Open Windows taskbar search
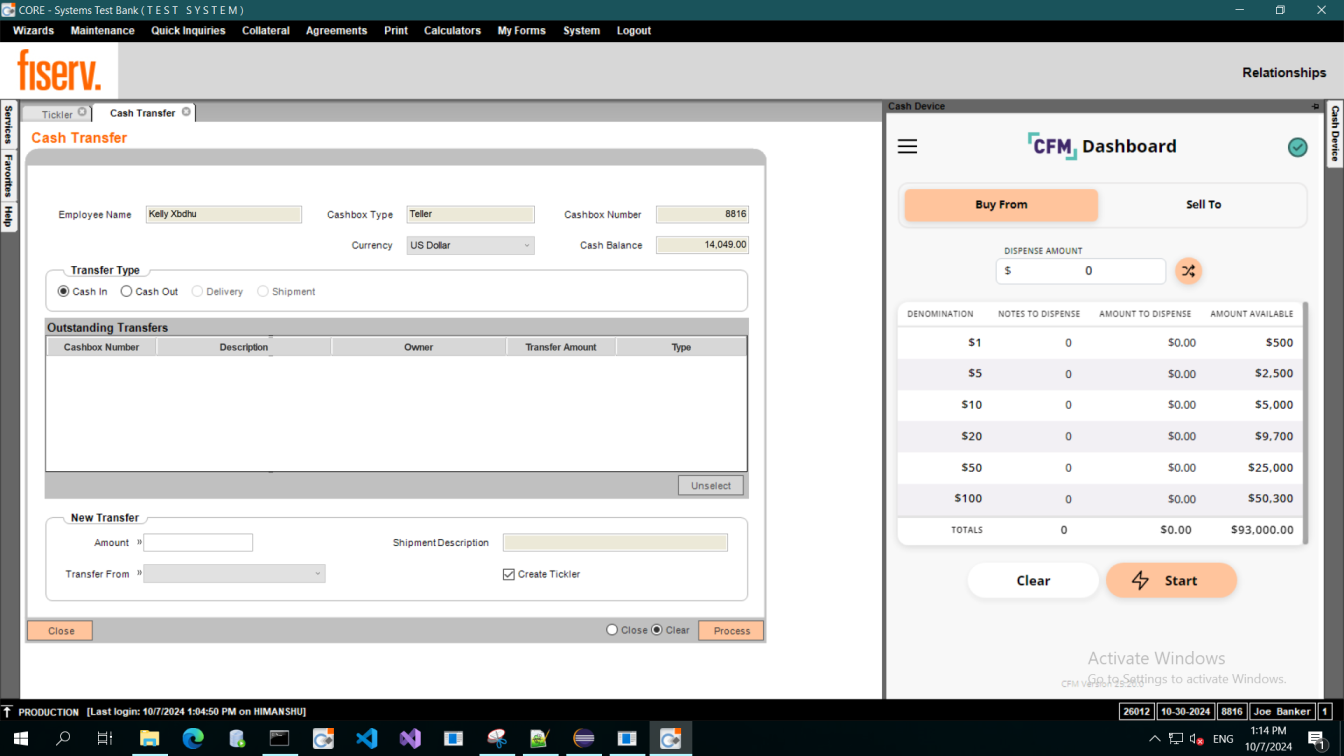Viewport: 1344px width, 756px height. click(63, 739)
